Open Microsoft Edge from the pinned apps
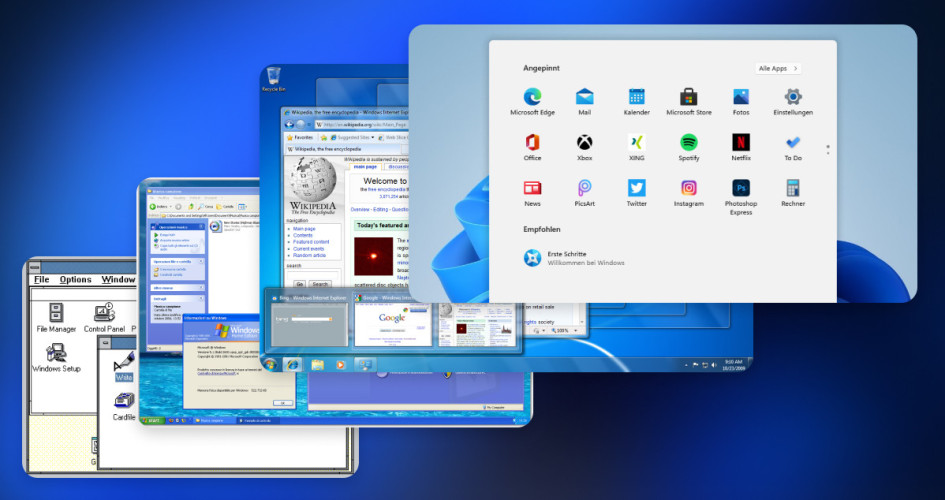This screenshot has height=500, width=945. point(532,102)
